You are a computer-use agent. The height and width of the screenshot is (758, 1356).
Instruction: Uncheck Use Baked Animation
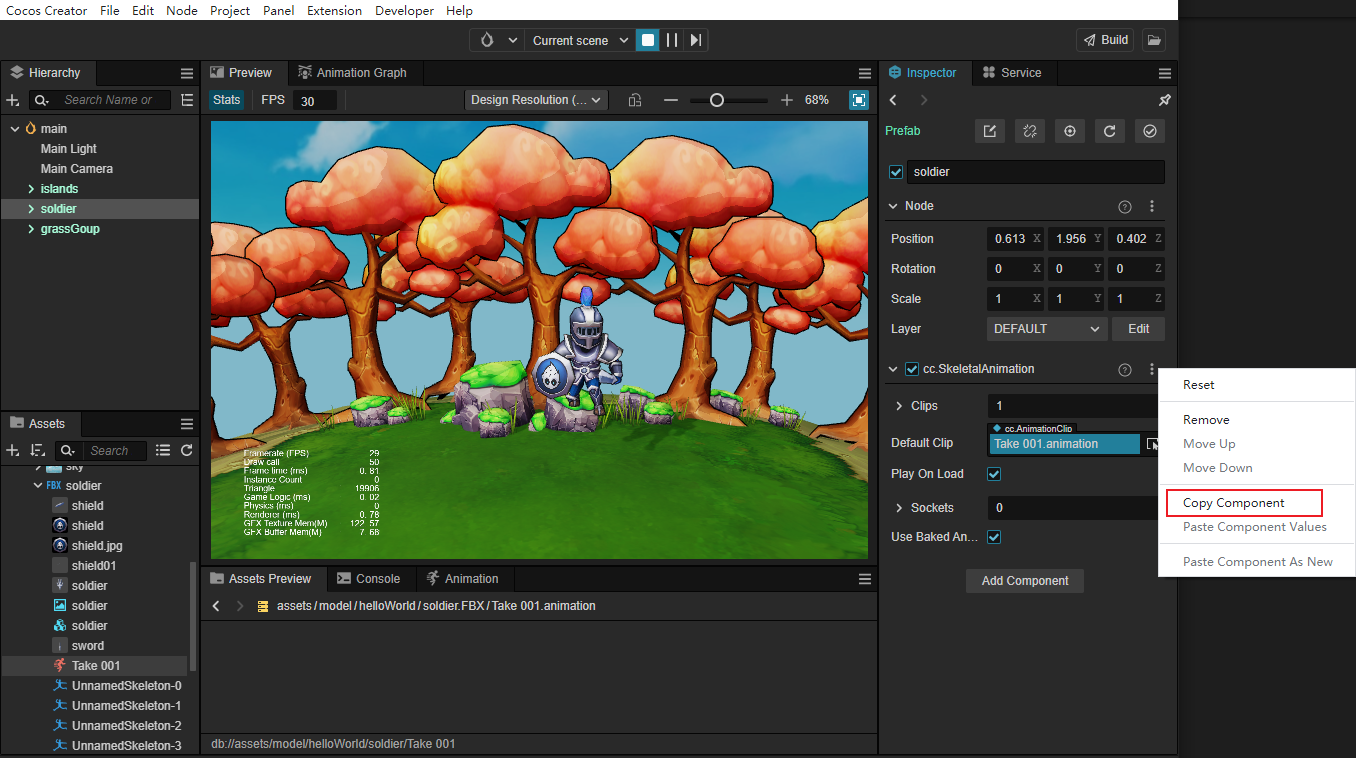click(994, 537)
